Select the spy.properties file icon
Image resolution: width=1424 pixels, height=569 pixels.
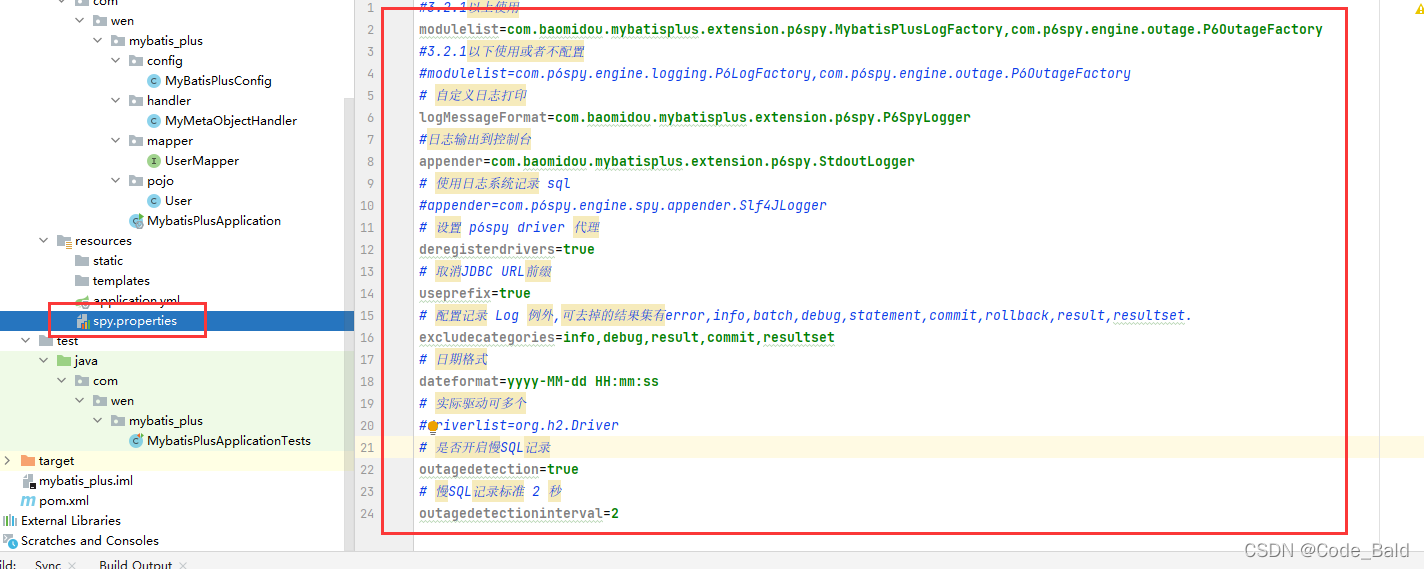pyautogui.click(x=82, y=321)
